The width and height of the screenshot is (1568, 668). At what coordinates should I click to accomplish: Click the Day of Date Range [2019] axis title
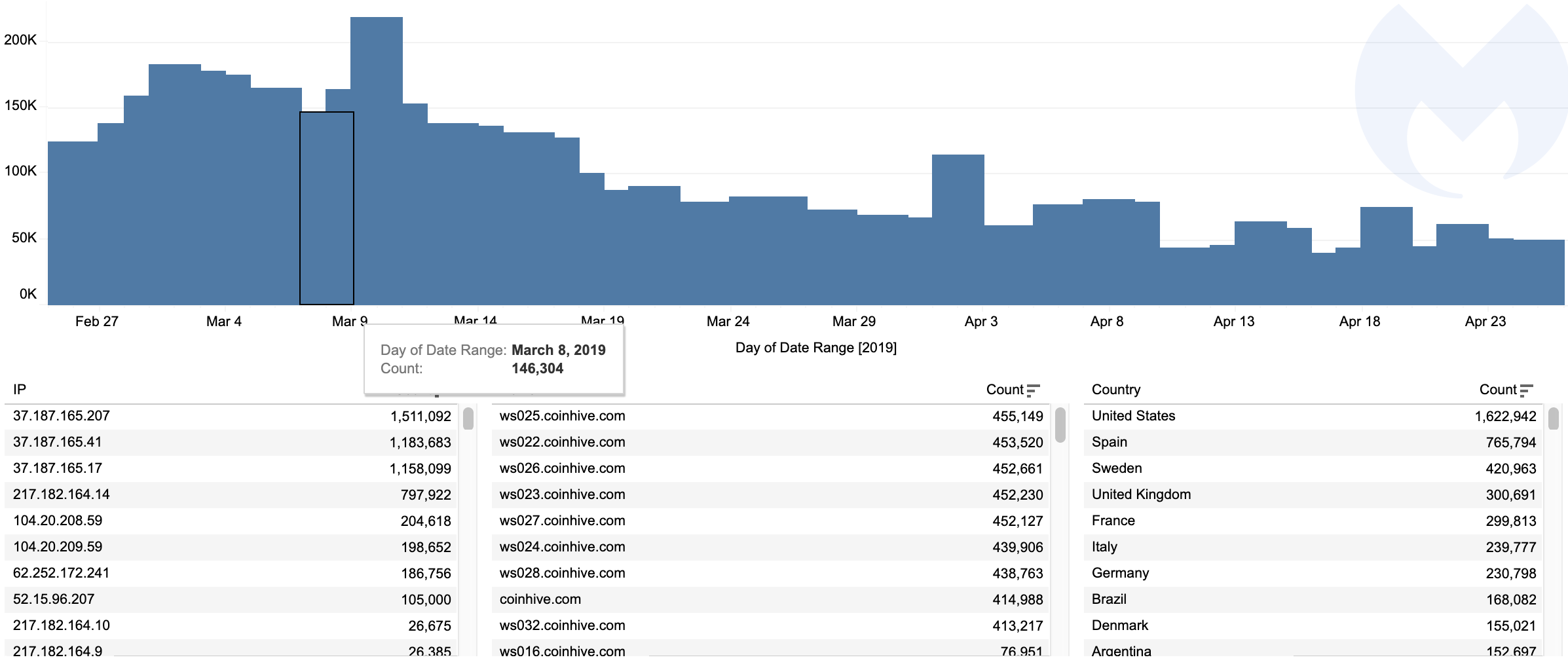816,348
